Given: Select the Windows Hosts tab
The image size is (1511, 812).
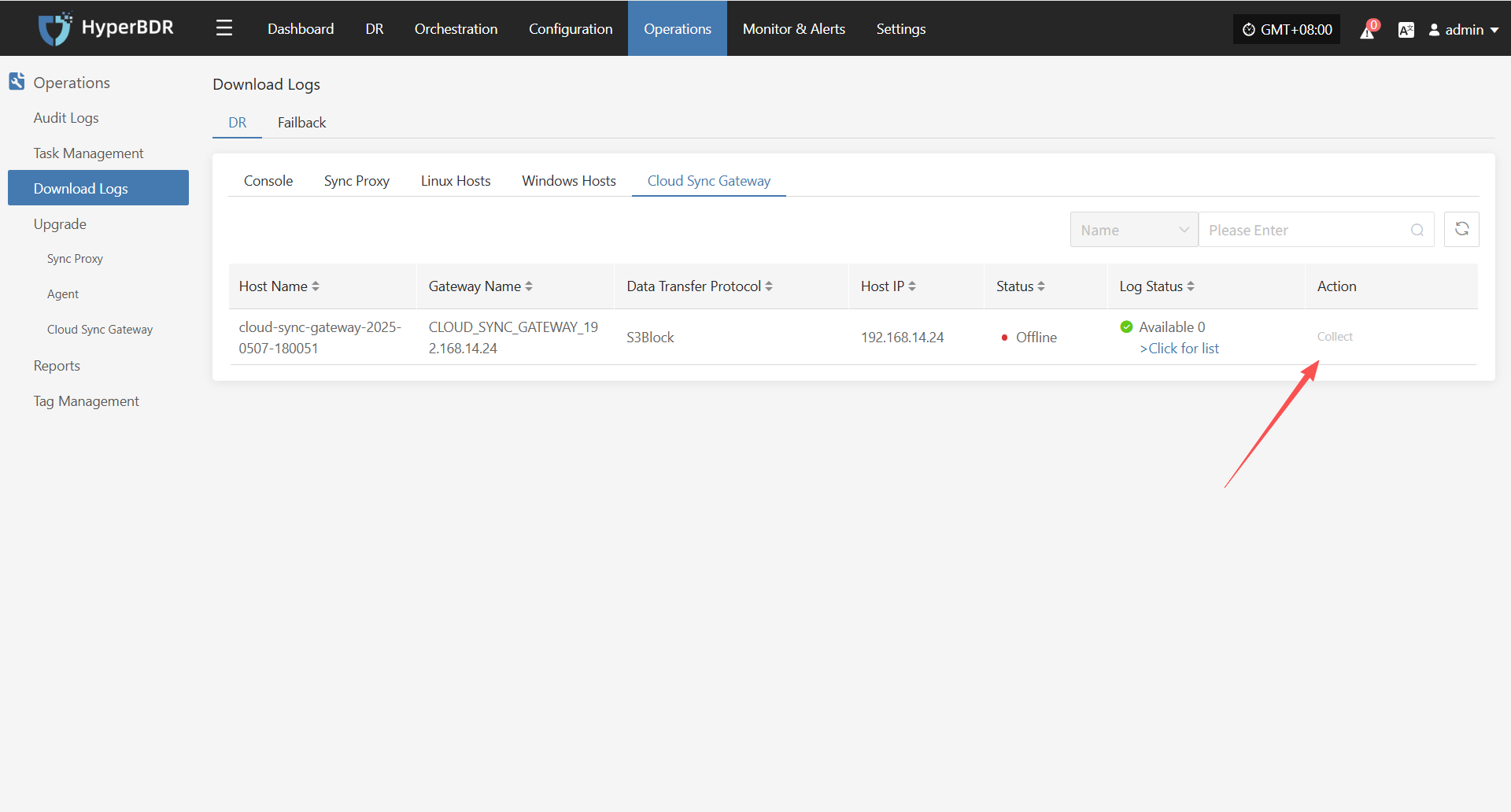Looking at the screenshot, I should pyautogui.click(x=569, y=181).
